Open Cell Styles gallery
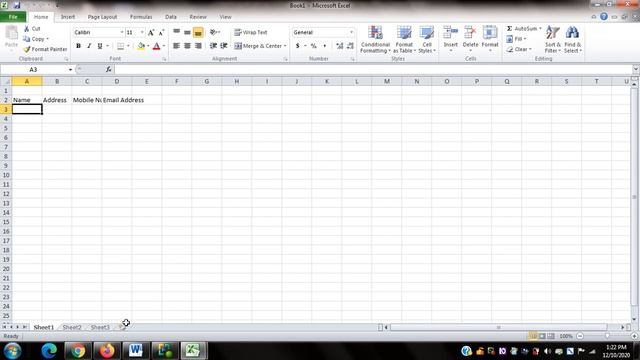 point(427,39)
